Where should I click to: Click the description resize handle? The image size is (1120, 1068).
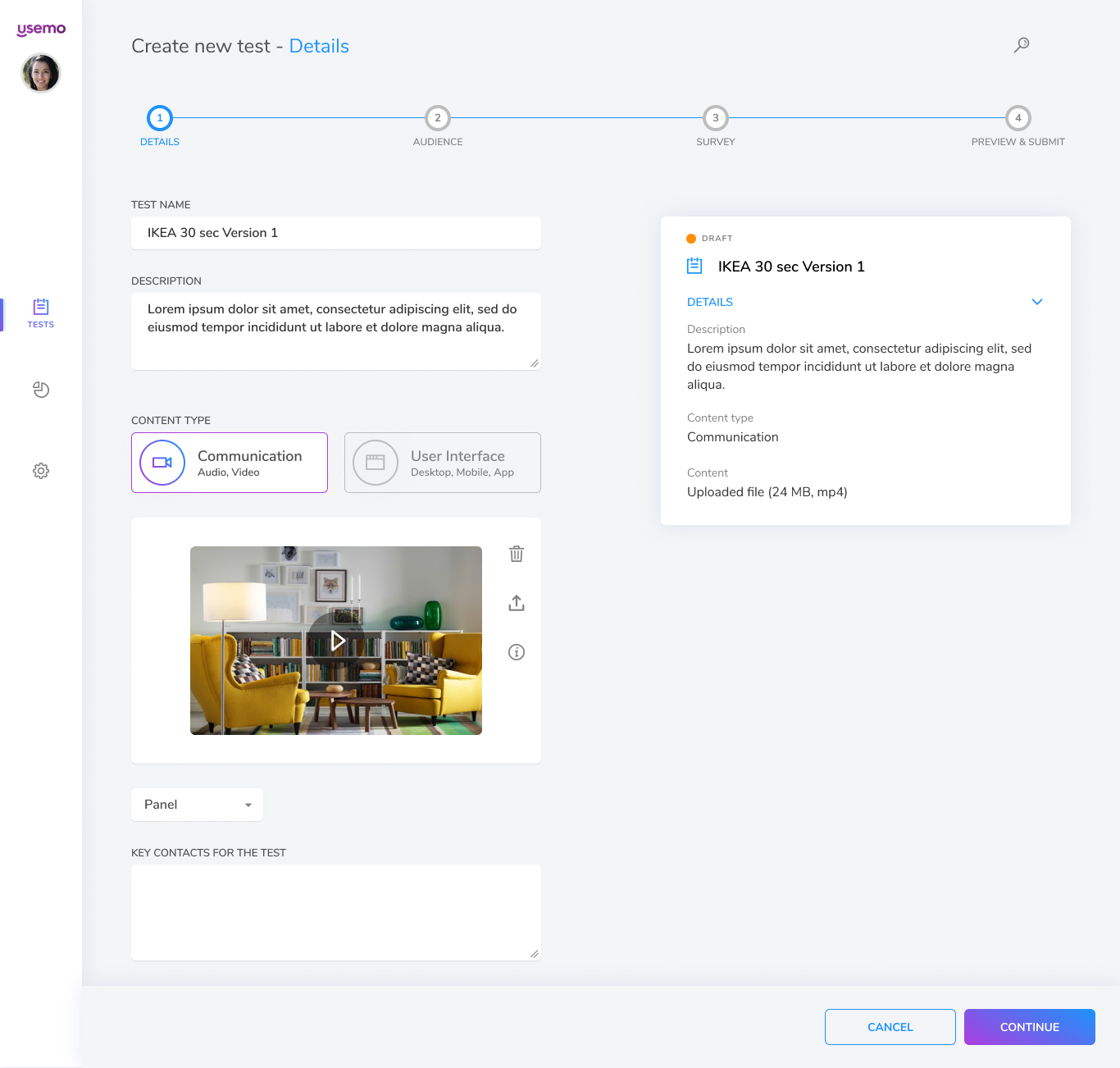535,363
